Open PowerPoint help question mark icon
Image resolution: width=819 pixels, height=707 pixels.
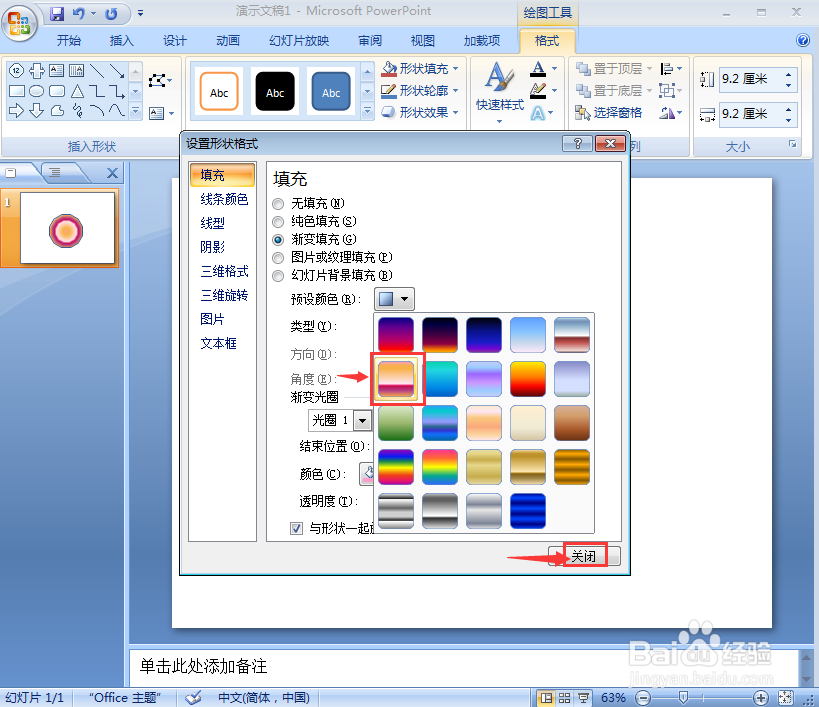point(802,40)
